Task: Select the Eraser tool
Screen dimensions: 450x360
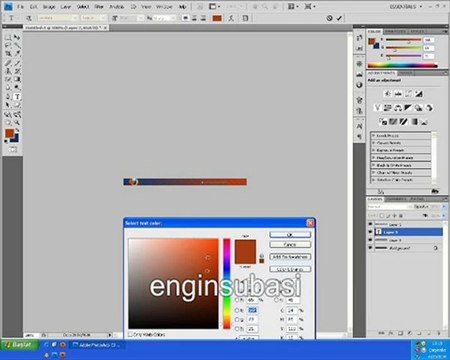Action: (x=8, y=79)
